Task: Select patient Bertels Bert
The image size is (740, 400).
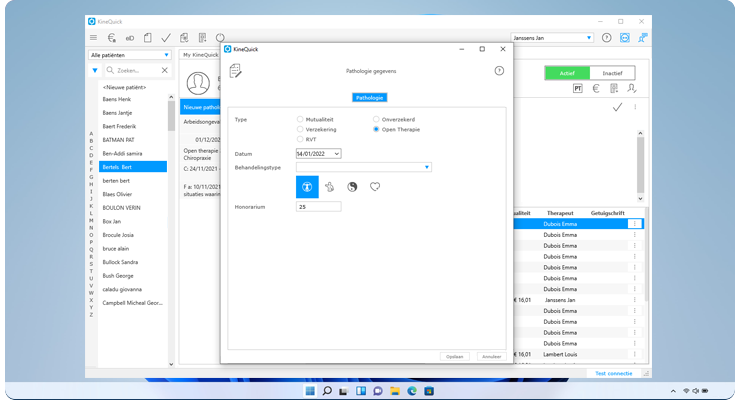Action: coord(133,167)
